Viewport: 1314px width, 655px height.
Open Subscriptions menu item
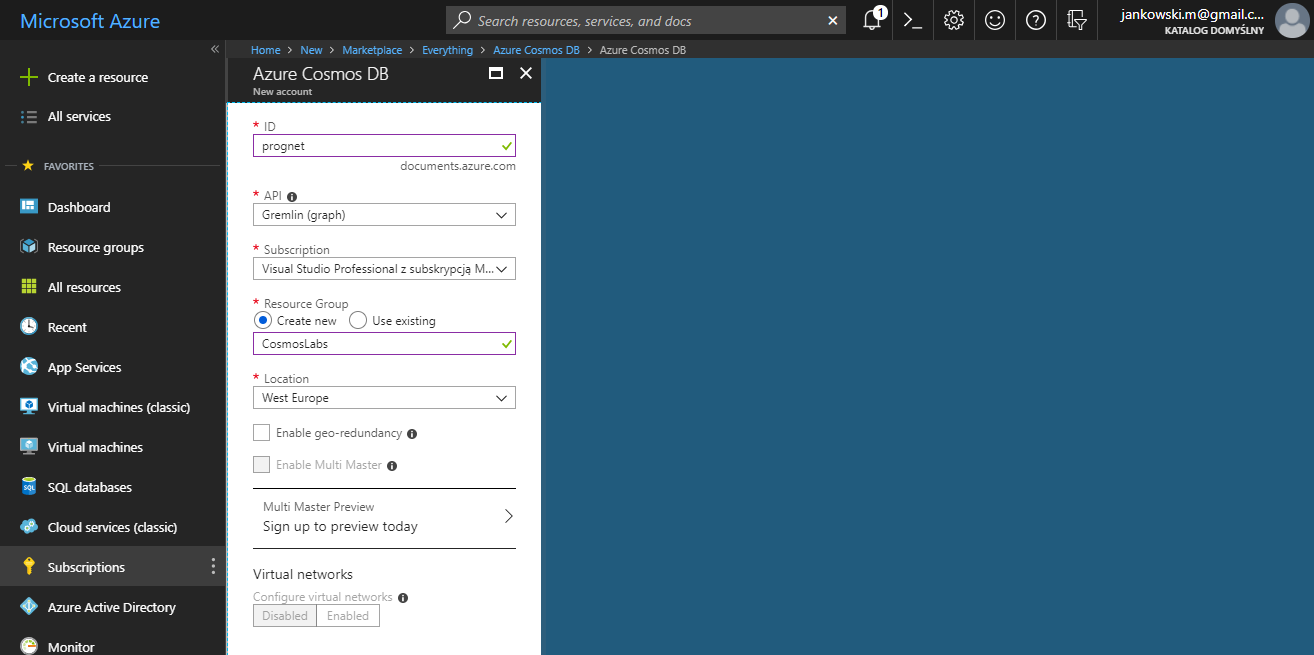tap(113, 567)
